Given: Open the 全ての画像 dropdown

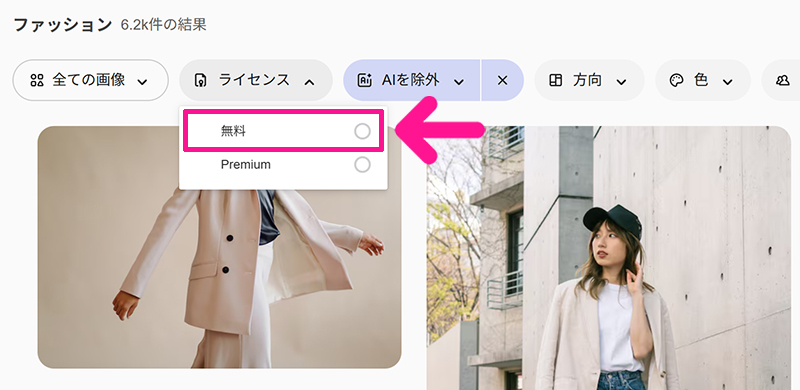Looking at the screenshot, I should coord(90,80).
